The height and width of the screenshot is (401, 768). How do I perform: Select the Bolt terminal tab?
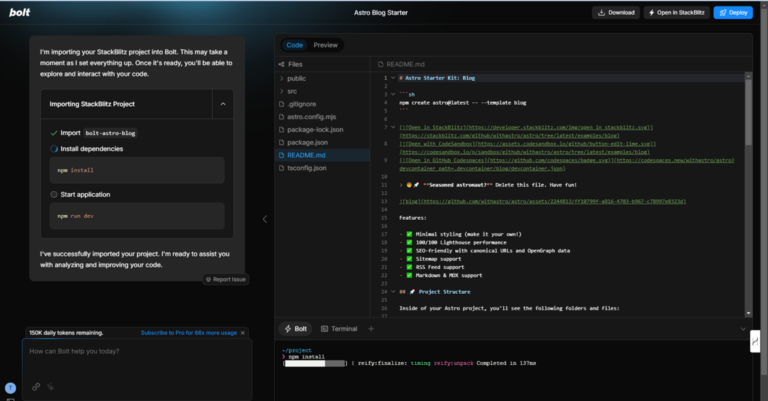pyautogui.click(x=296, y=329)
